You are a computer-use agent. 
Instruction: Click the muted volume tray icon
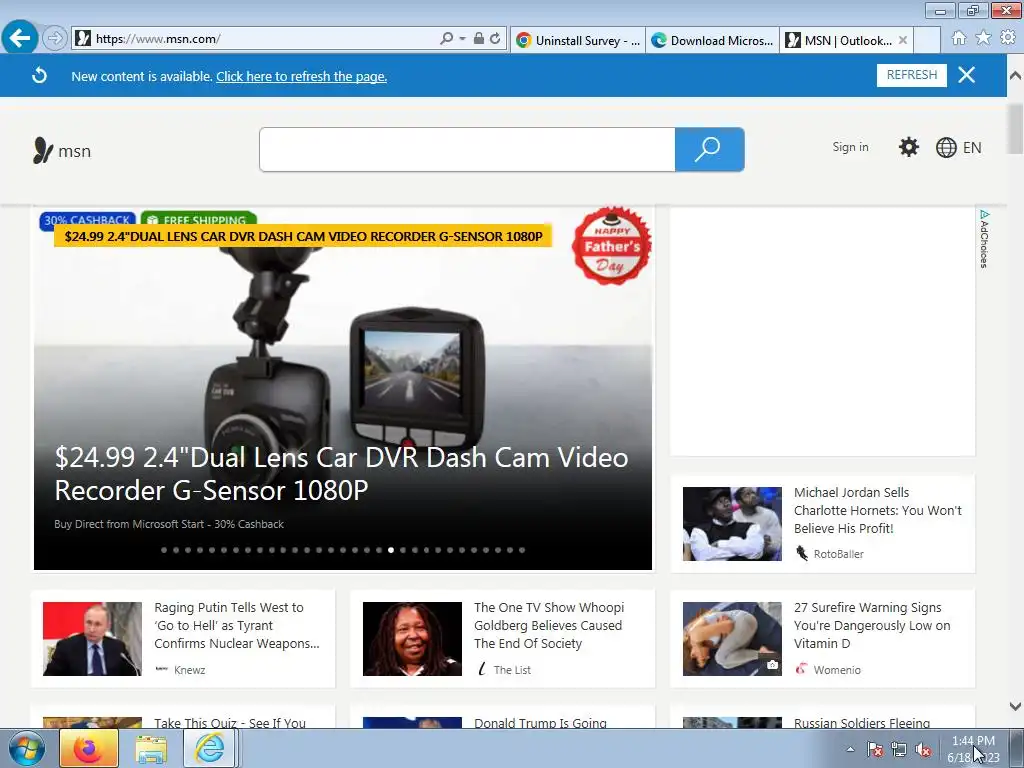coord(923,750)
